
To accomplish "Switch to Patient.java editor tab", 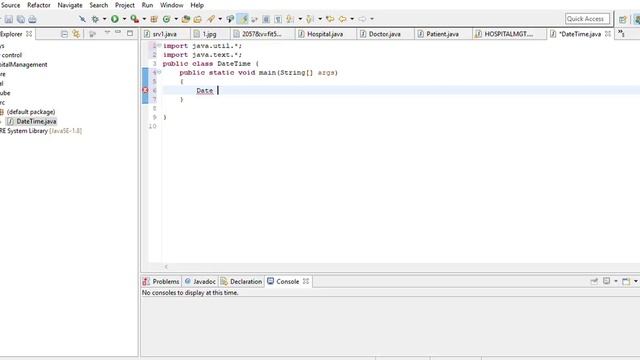I will (442, 34).
